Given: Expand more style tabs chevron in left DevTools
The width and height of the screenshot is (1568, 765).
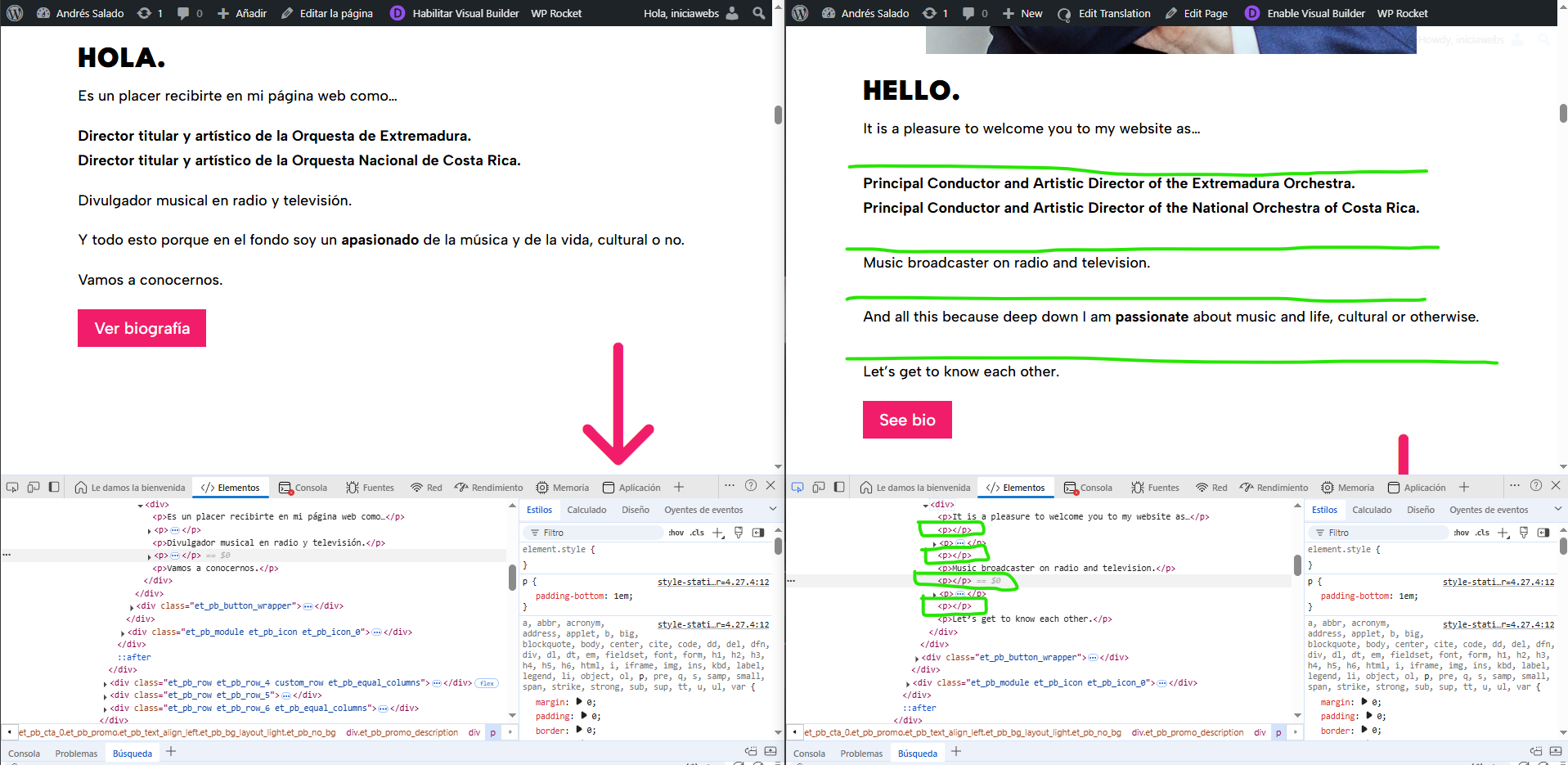Looking at the screenshot, I should click(773, 510).
